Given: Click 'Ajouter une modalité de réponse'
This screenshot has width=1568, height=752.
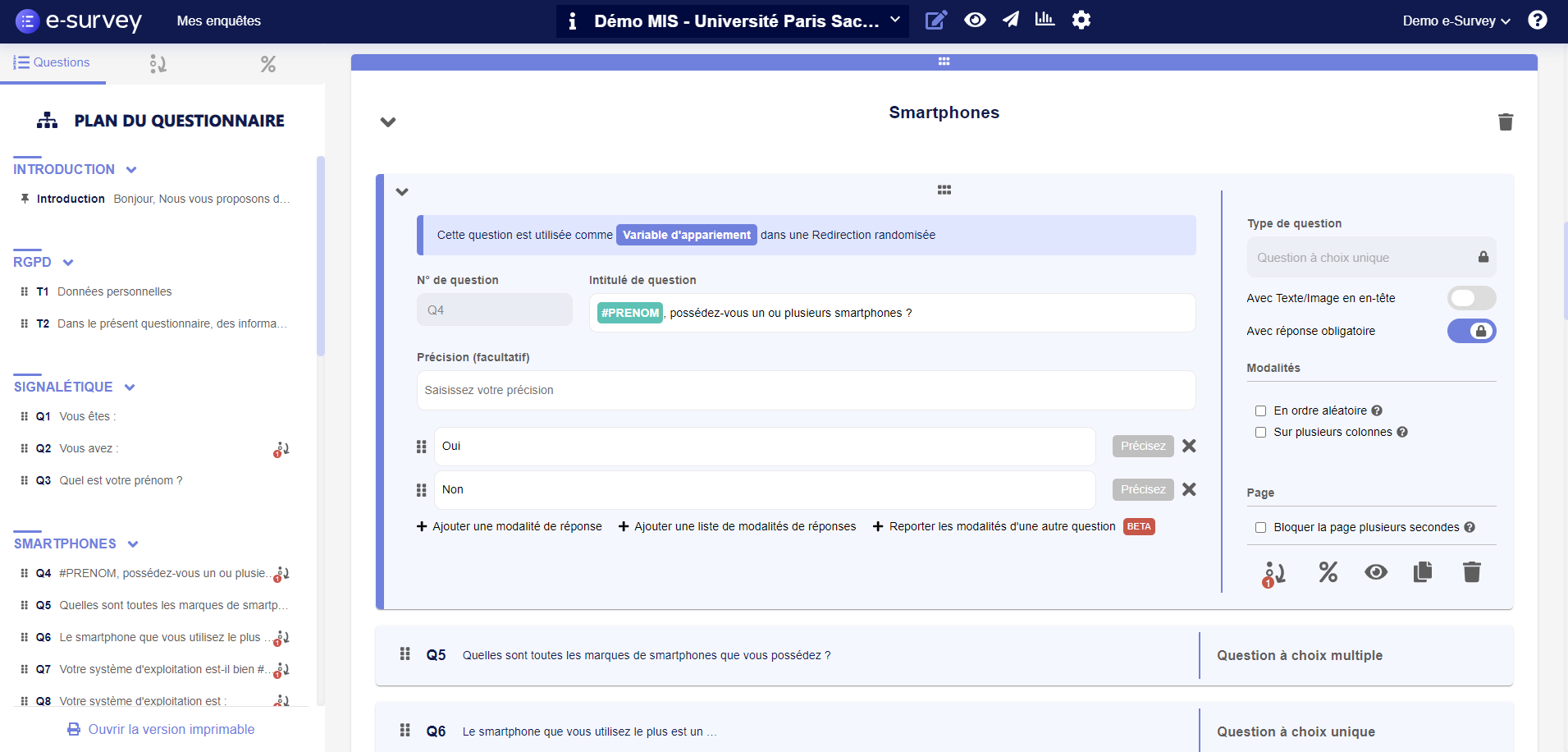Looking at the screenshot, I should tap(509, 526).
